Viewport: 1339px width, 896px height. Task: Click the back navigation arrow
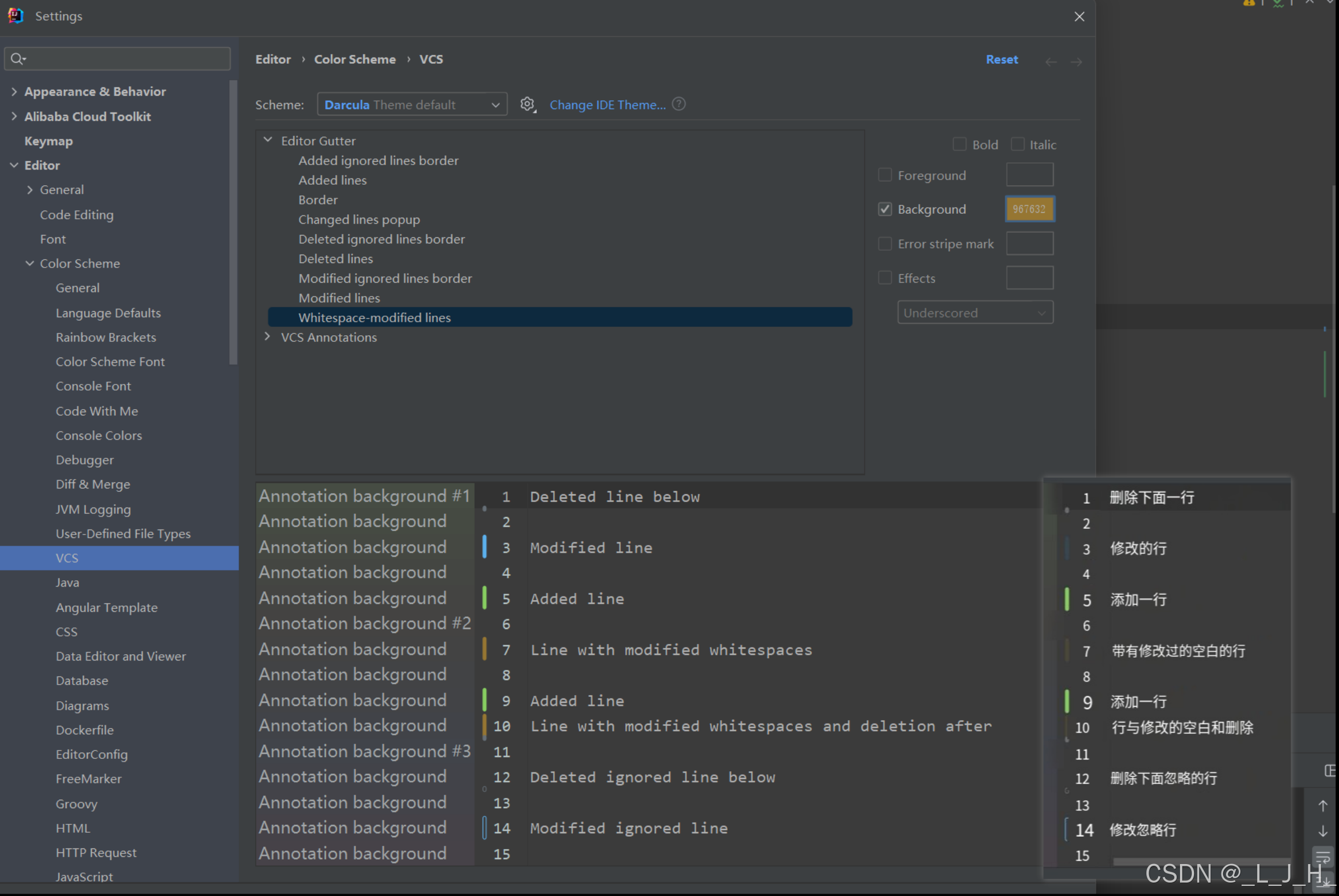(x=1050, y=62)
